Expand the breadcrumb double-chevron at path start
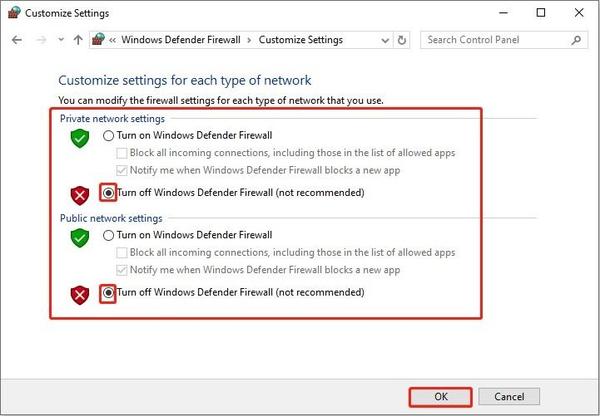Screen dimensions: 600x416 [x=113, y=40]
